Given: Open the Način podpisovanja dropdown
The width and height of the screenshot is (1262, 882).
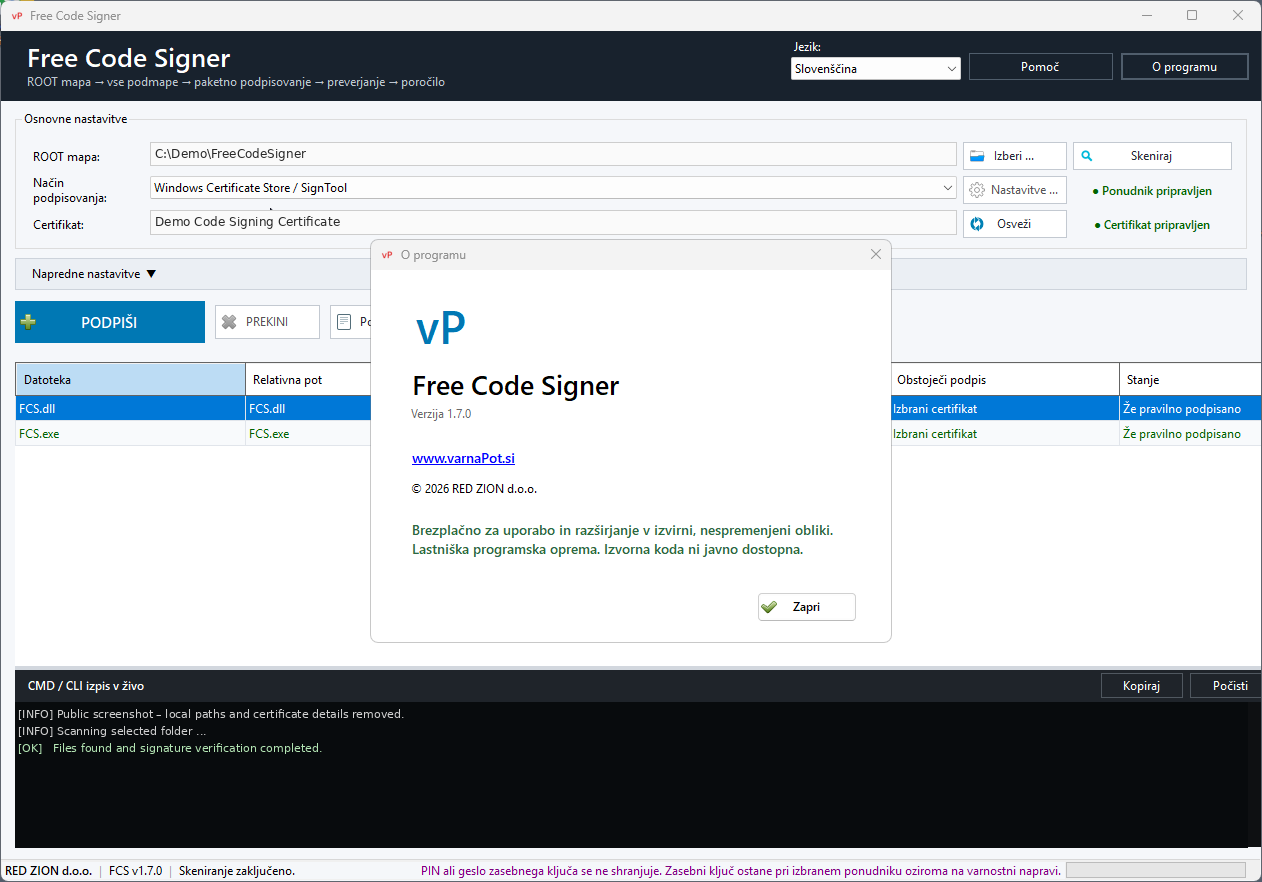Looking at the screenshot, I should [553, 188].
